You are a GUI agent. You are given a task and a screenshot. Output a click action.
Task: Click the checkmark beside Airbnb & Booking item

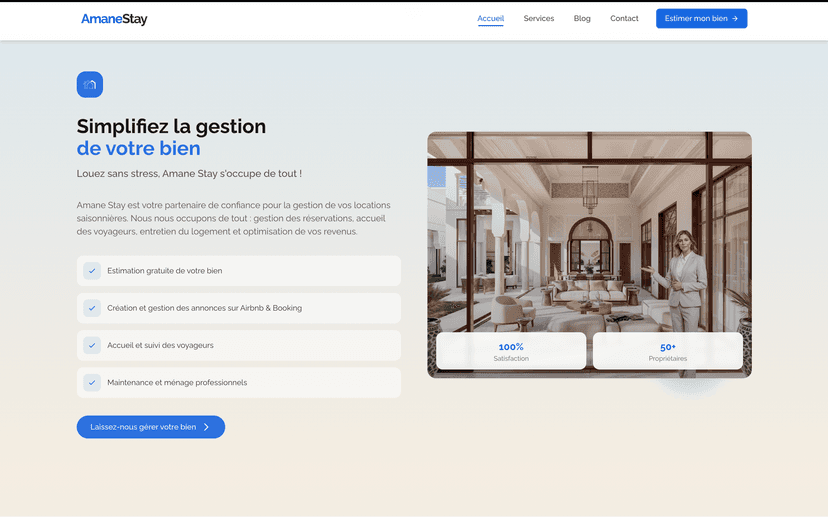pos(92,308)
